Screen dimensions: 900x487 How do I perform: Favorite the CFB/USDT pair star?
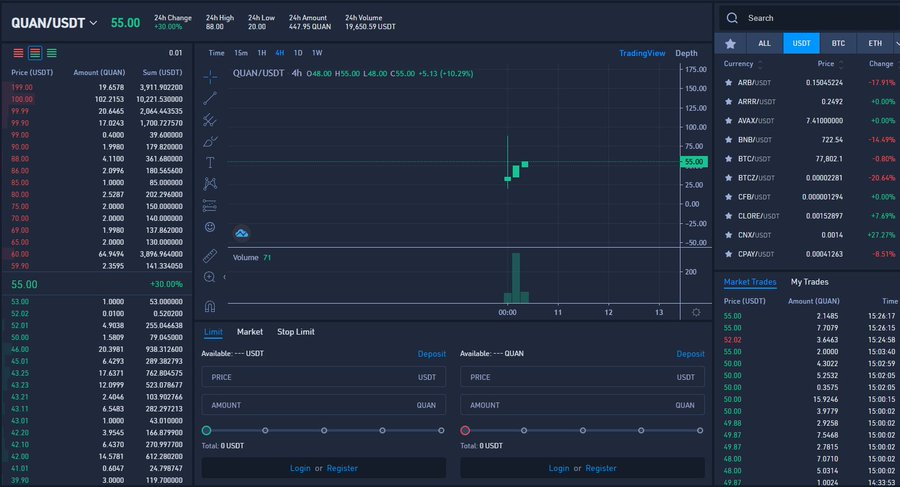coord(728,197)
